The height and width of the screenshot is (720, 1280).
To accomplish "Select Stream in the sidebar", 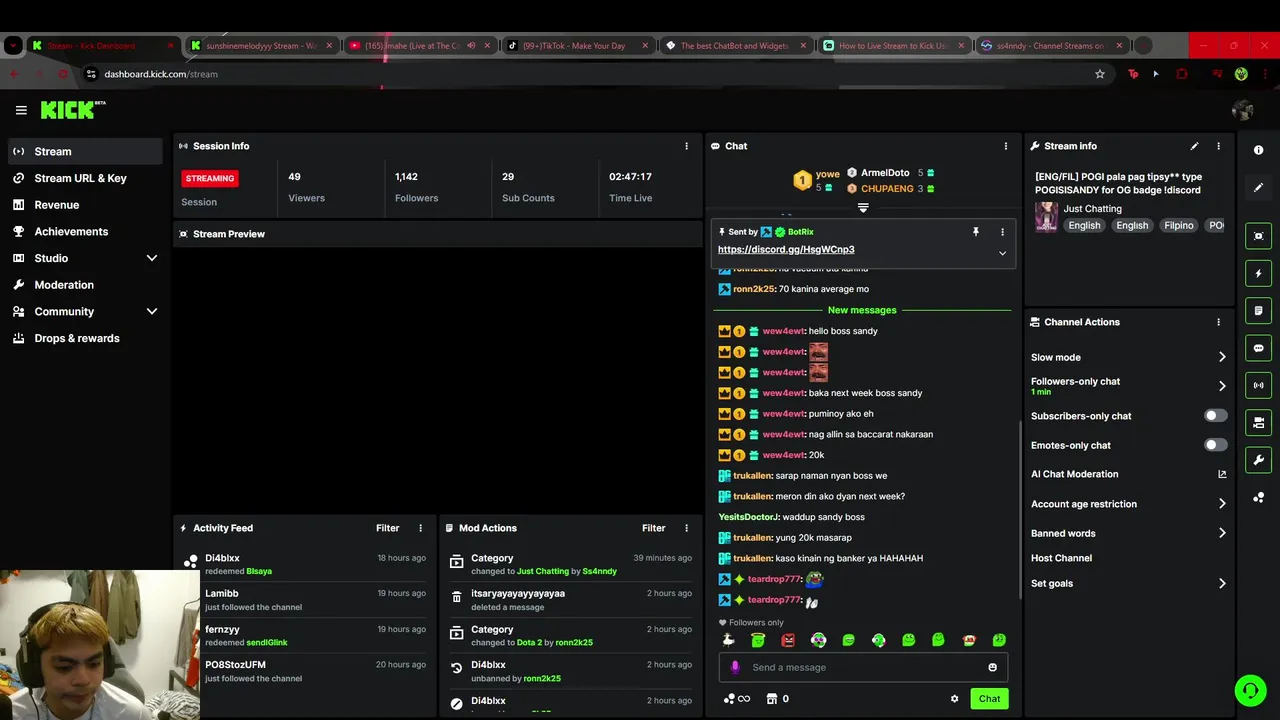I will click(85, 151).
